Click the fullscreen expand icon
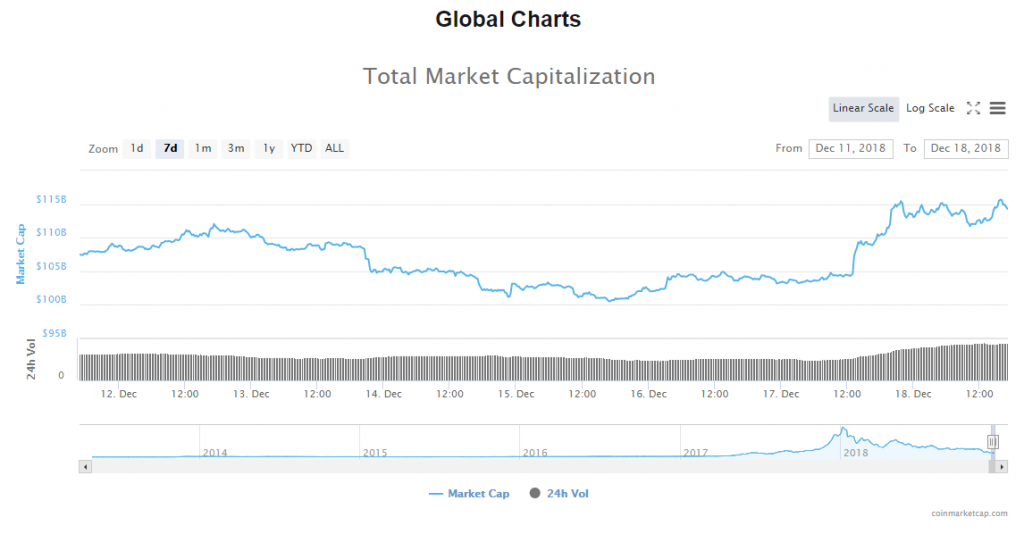This screenshot has width=1024, height=534. [x=973, y=108]
